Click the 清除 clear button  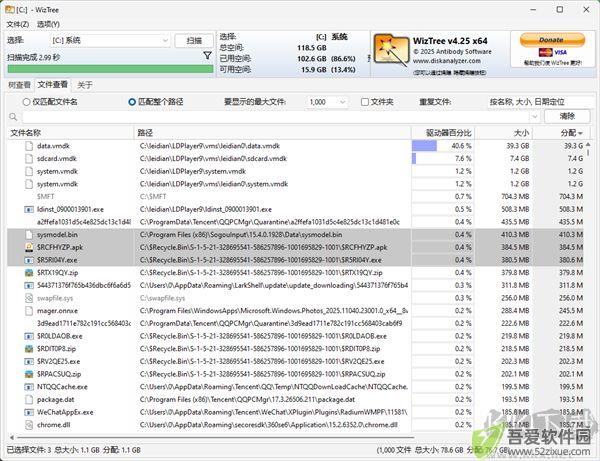pos(567,116)
